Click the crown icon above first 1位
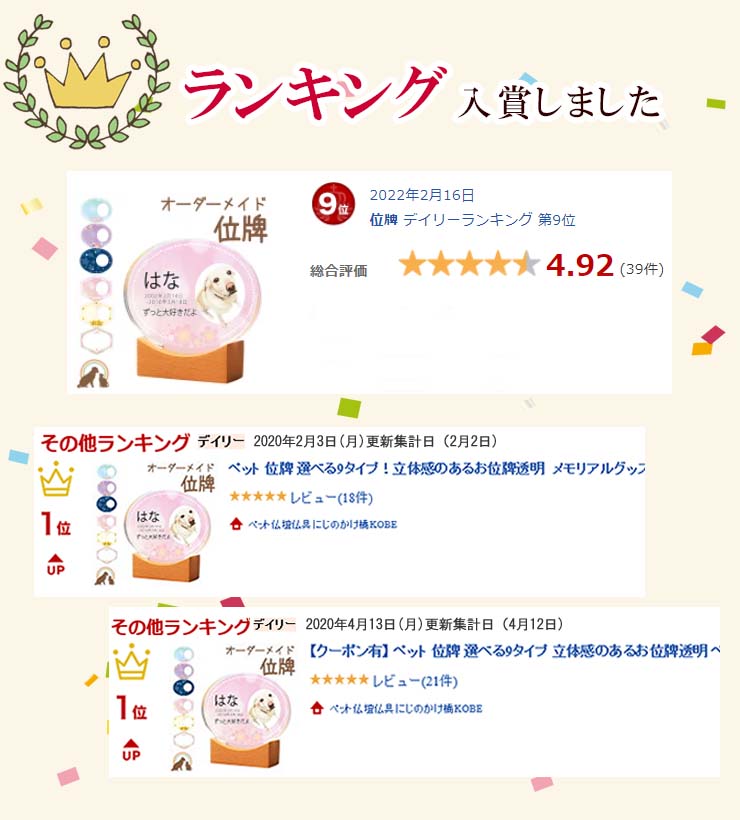The image size is (740, 820). pyautogui.click(x=55, y=479)
